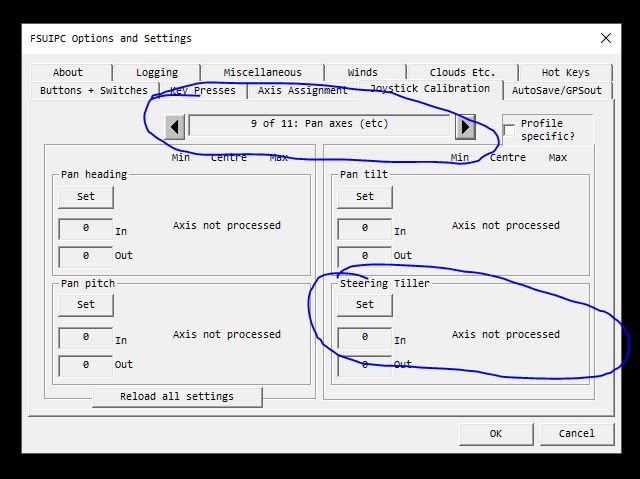Switch to the Miscellaneous tab
The image size is (640, 479).
point(262,73)
